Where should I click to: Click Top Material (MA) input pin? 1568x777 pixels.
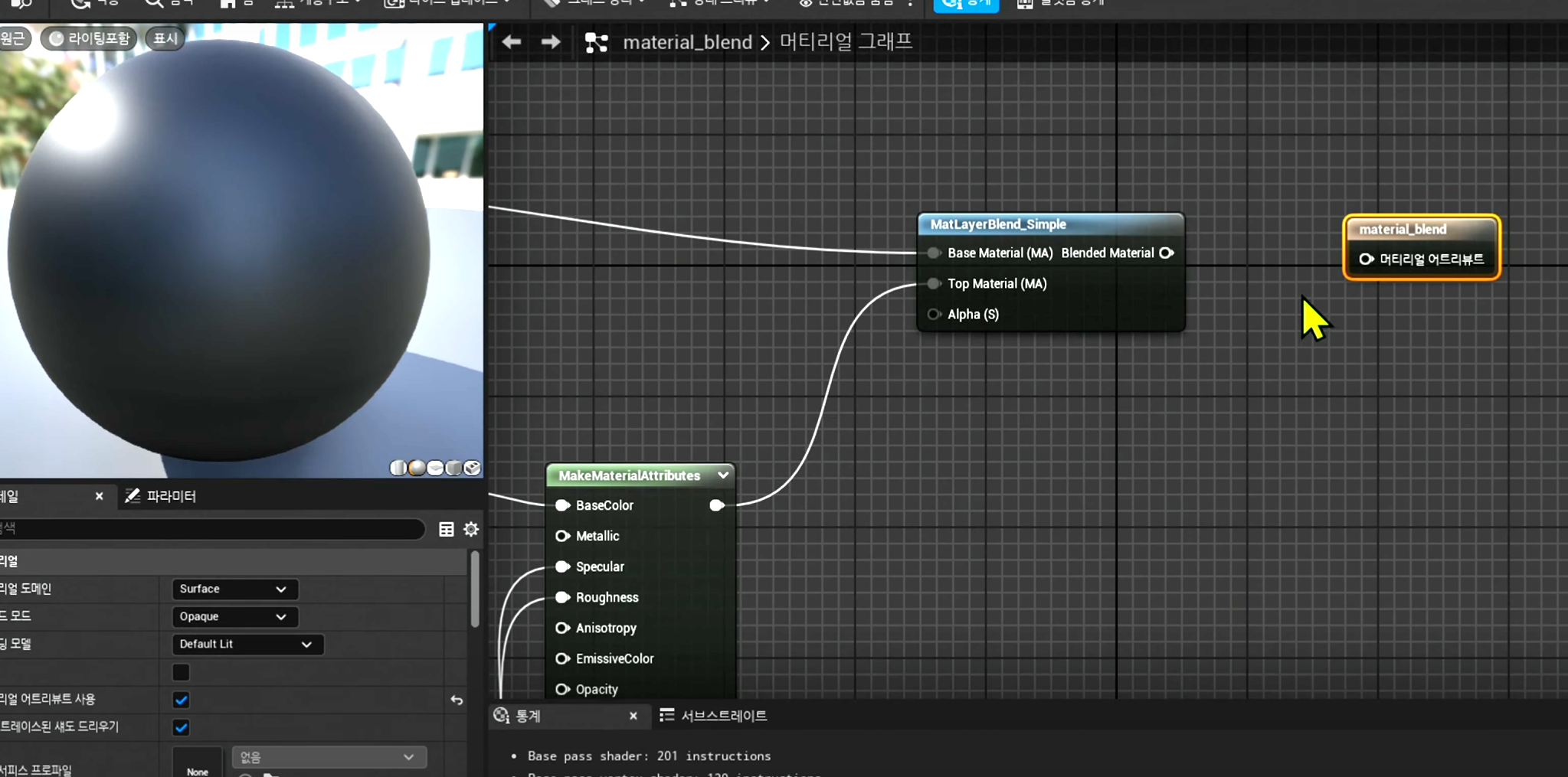coord(934,283)
